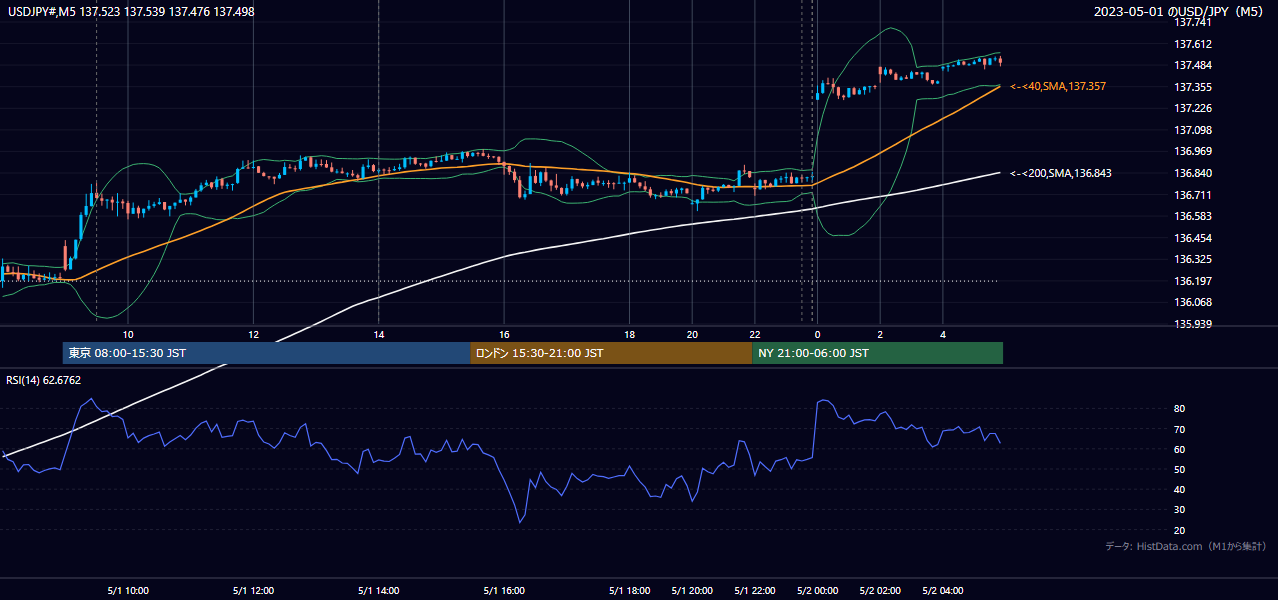Click RSI scale value 50
Image resolution: width=1278 pixels, height=600 pixels.
pos(1180,469)
